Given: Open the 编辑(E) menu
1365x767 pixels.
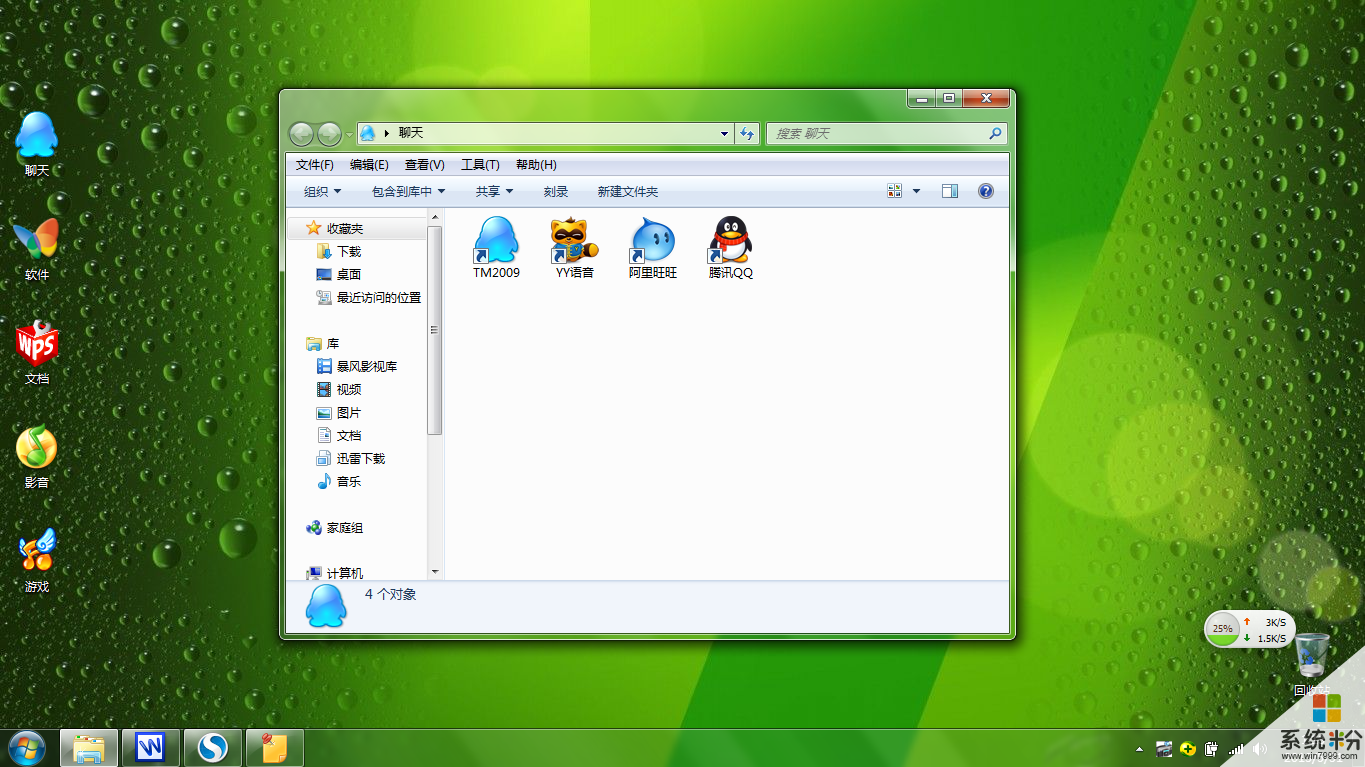Looking at the screenshot, I should tap(369, 165).
